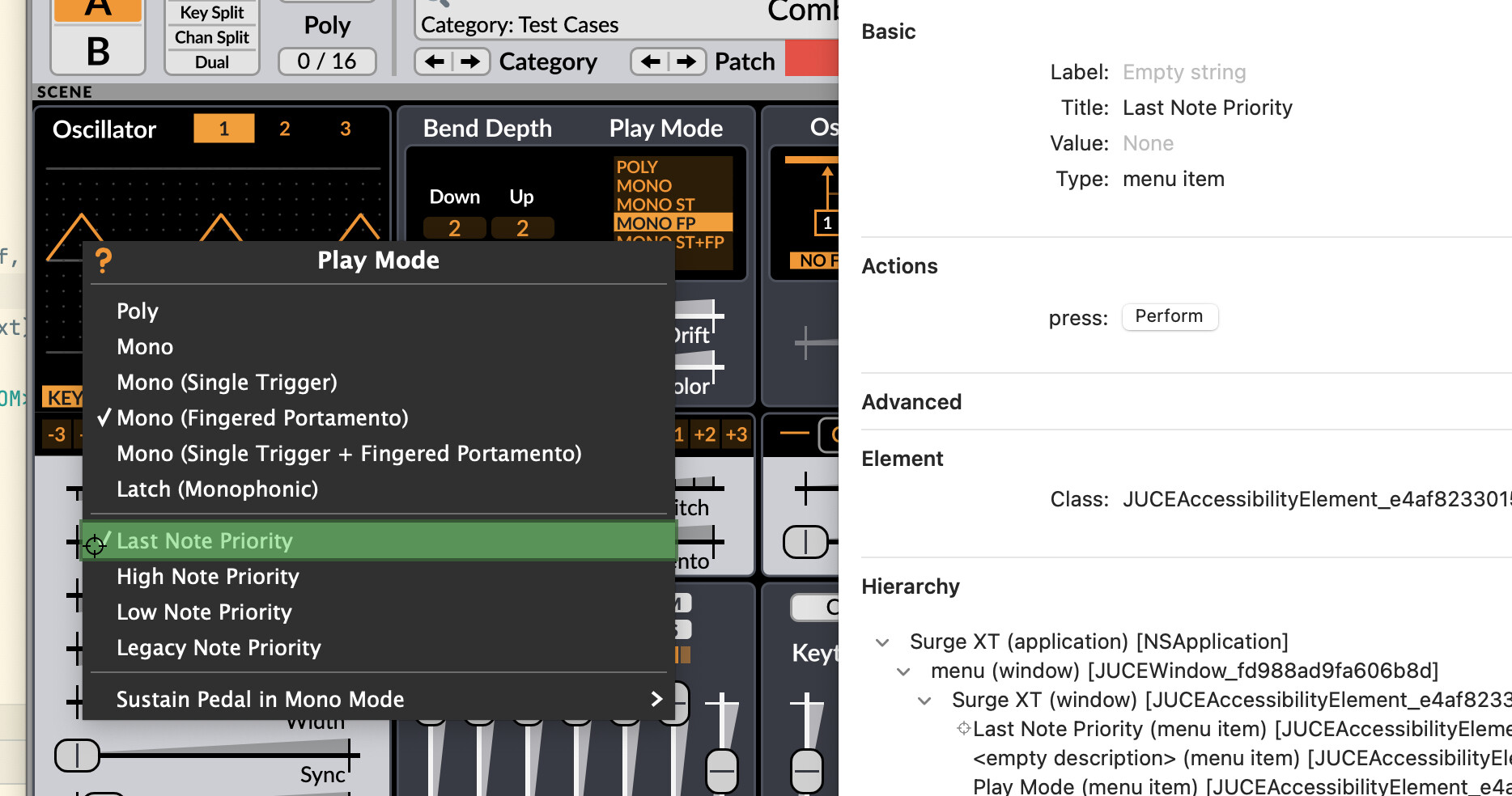Collapse menu (window) hierarchy node

[903, 671]
